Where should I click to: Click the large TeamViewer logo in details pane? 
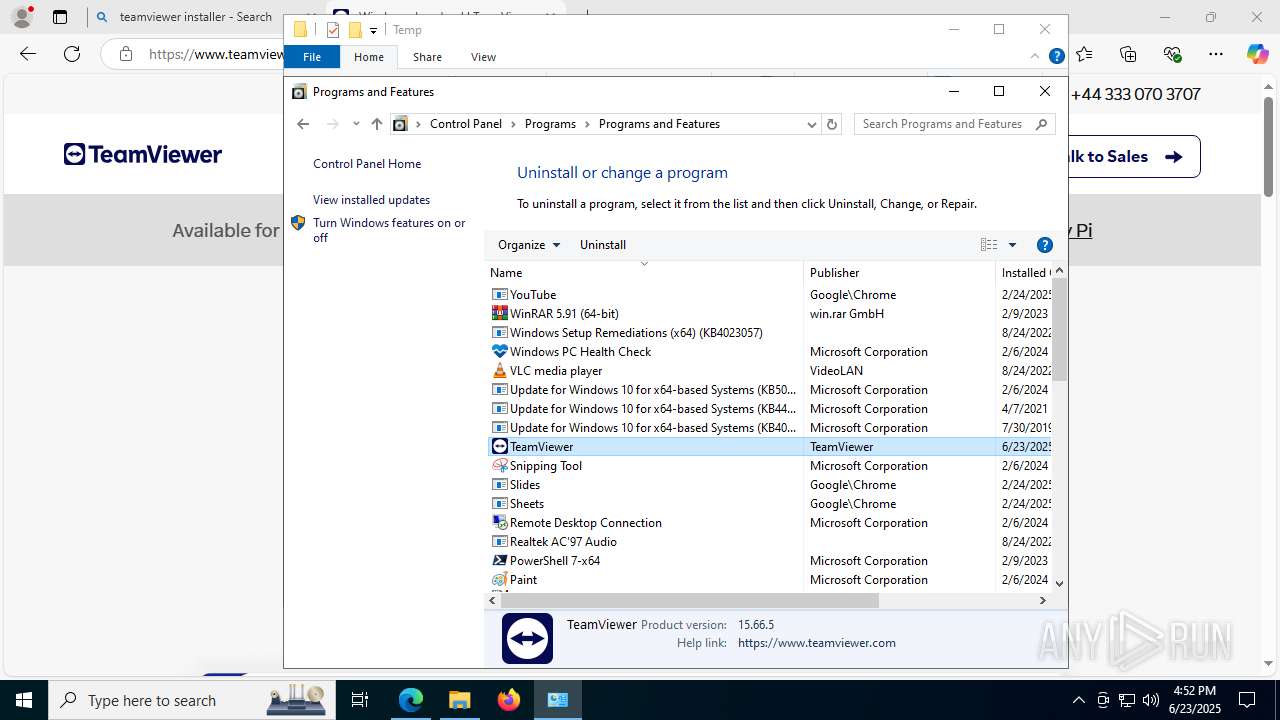pyautogui.click(x=527, y=638)
